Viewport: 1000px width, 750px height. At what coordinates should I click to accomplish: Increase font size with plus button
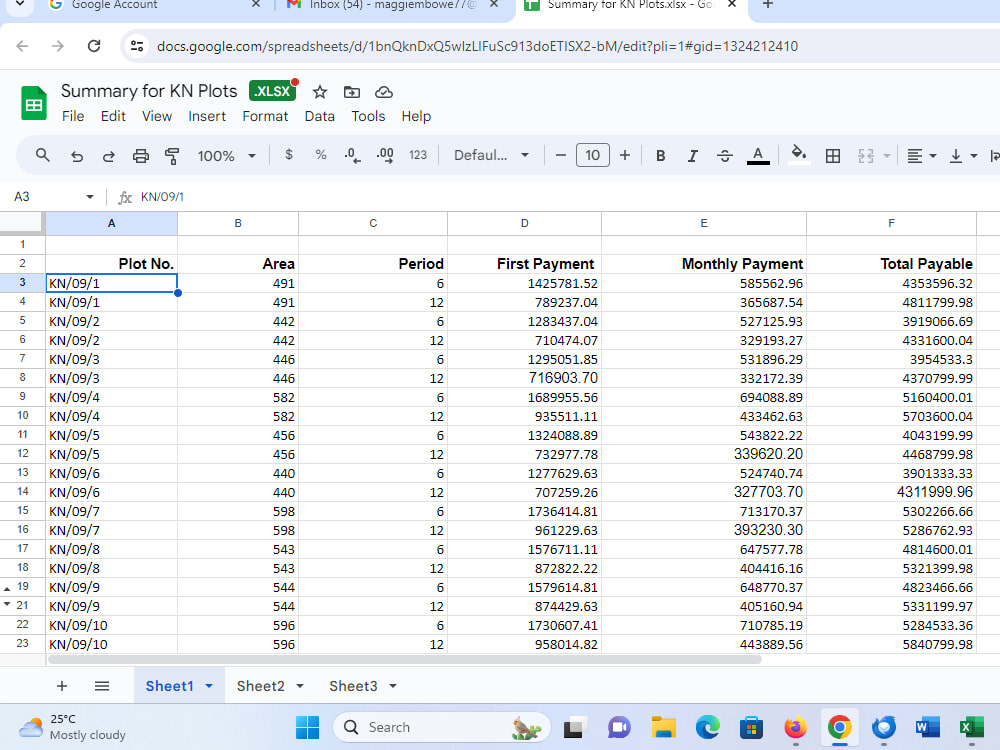tap(625, 155)
